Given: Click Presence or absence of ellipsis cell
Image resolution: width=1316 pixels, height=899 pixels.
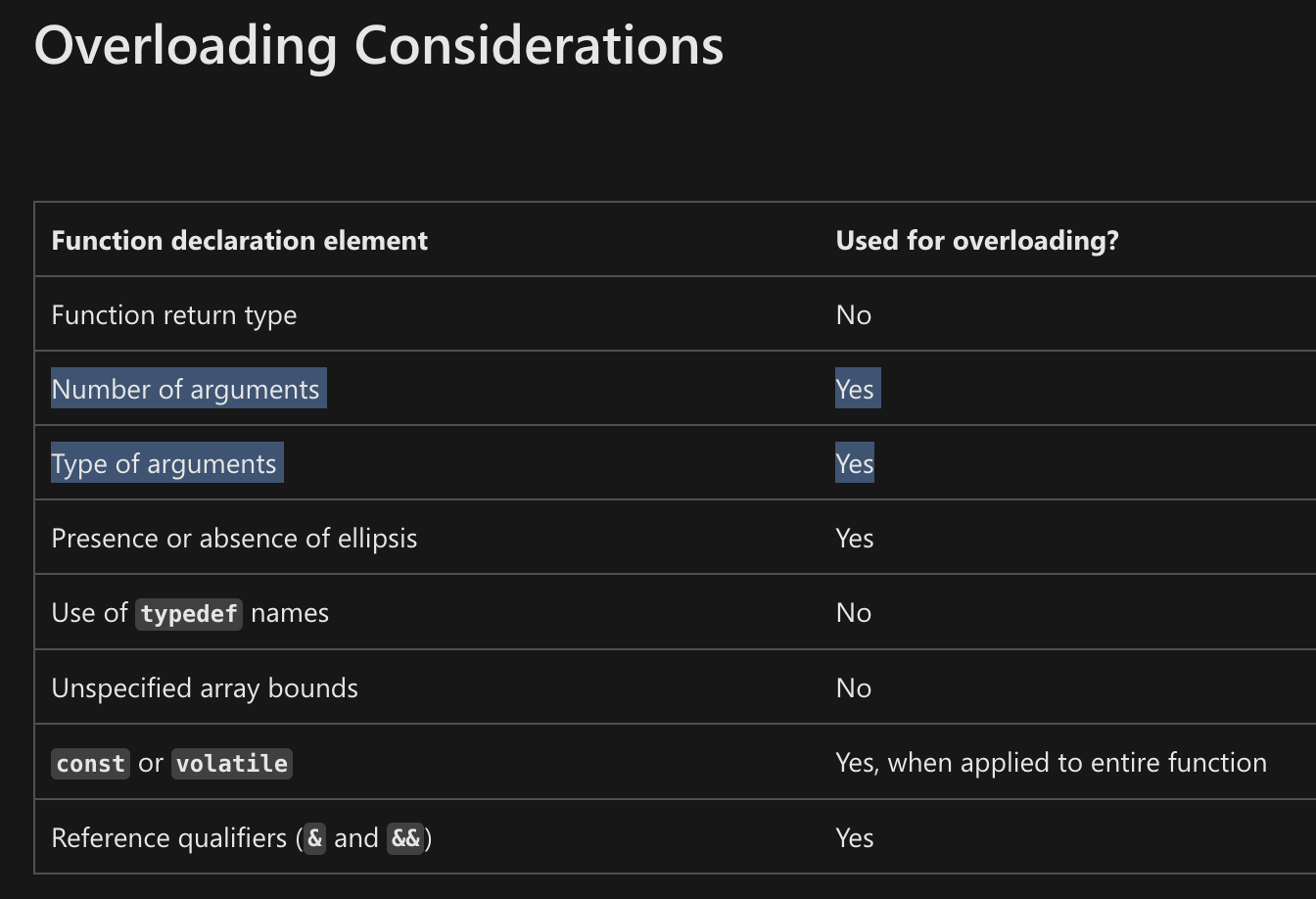Looking at the screenshot, I should (234, 539).
